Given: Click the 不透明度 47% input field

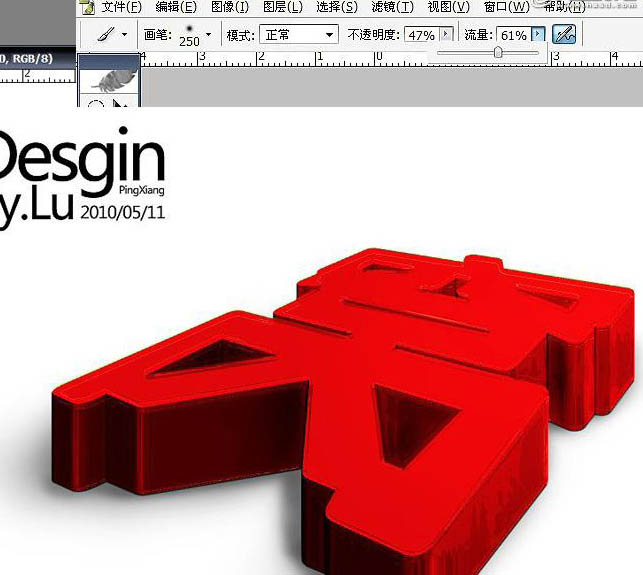Looking at the screenshot, I should click(x=420, y=35).
